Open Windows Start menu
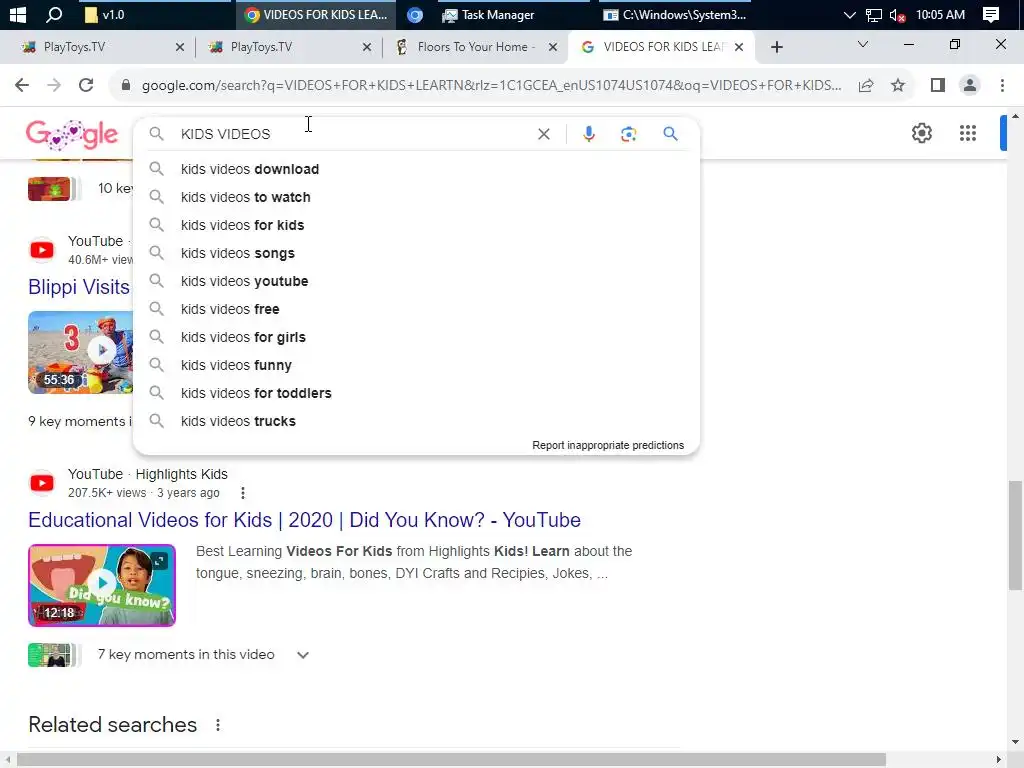Screen dimensions: 1024x768 pos(18,14)
